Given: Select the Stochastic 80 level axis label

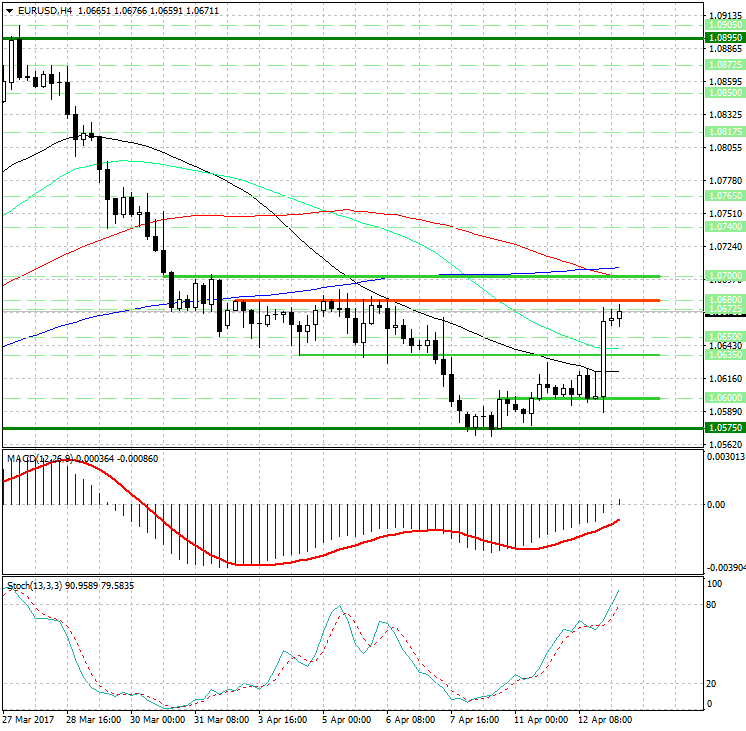Looking at the screenshot, I should pyautogui.click(x=714, y=604).
